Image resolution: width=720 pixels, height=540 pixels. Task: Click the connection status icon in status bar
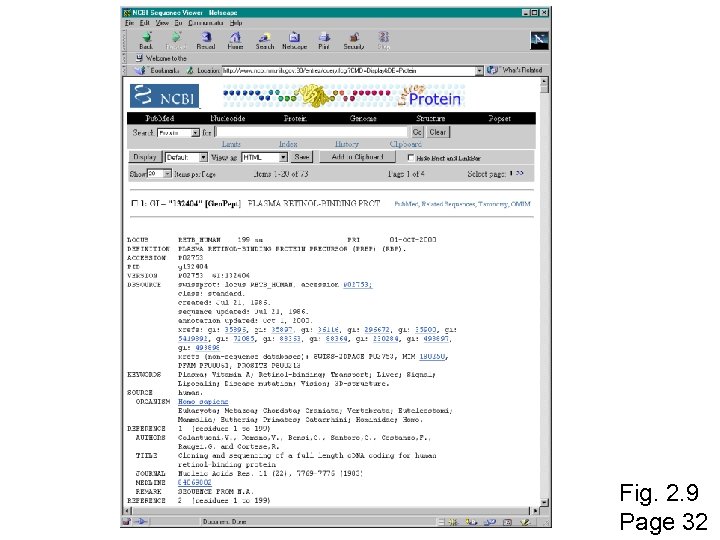click(141, 522)
